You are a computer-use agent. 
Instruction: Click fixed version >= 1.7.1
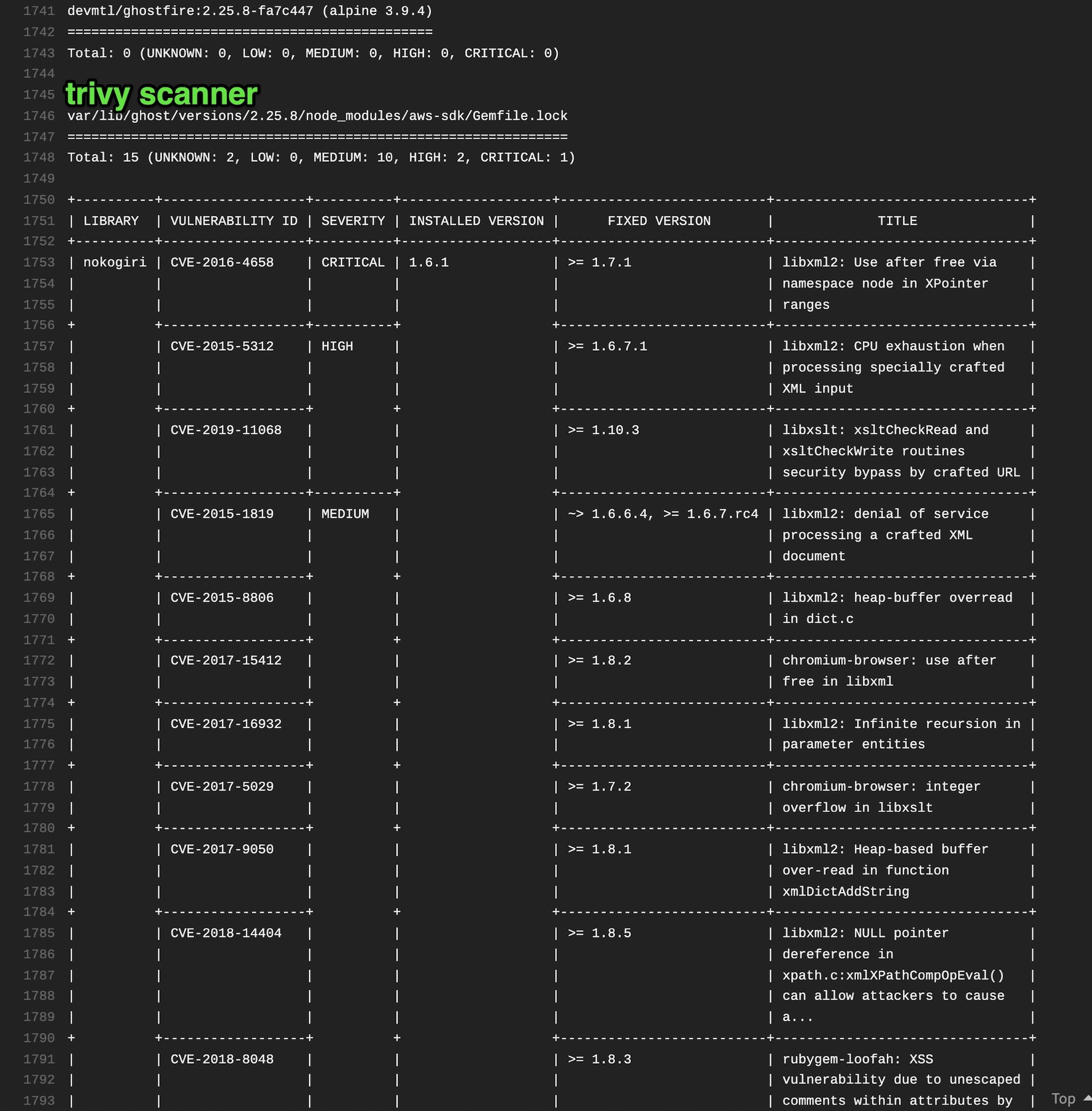pos(599,263)
